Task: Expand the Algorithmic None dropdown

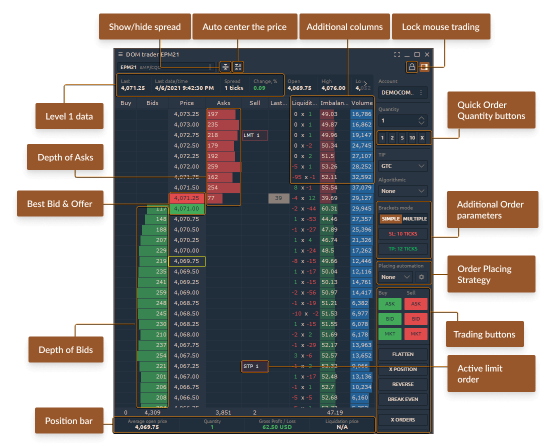Action: click(403, 191)
